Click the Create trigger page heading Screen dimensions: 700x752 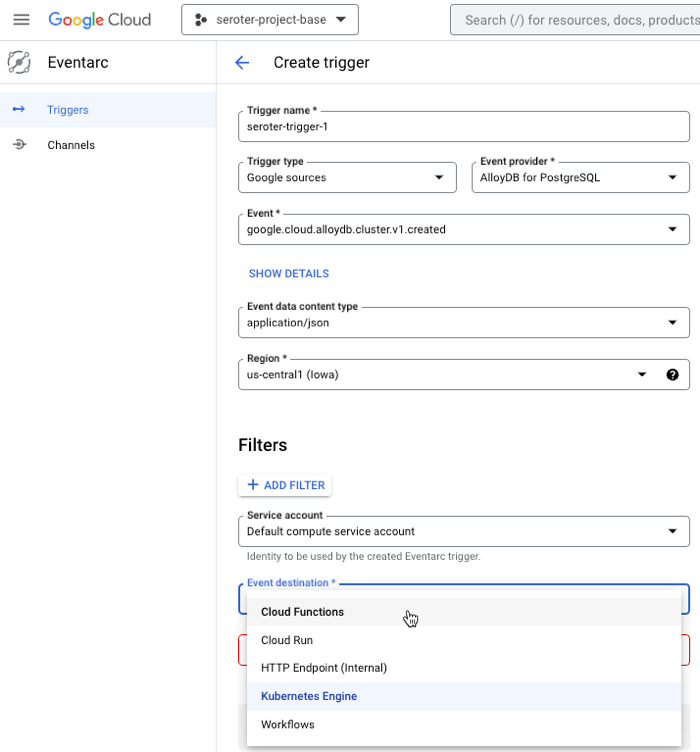point(321,62)
